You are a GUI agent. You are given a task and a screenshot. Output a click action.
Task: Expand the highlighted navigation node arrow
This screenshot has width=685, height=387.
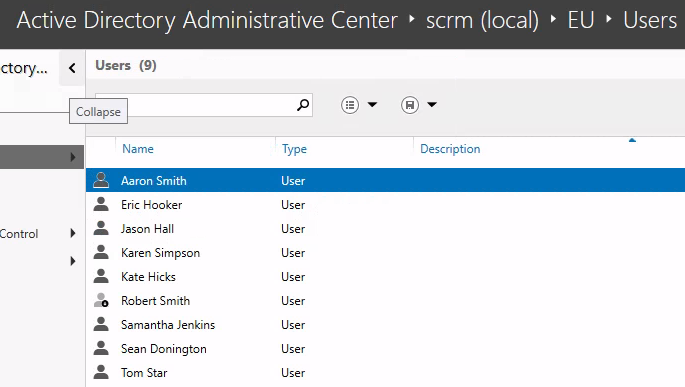pos(73,157)
